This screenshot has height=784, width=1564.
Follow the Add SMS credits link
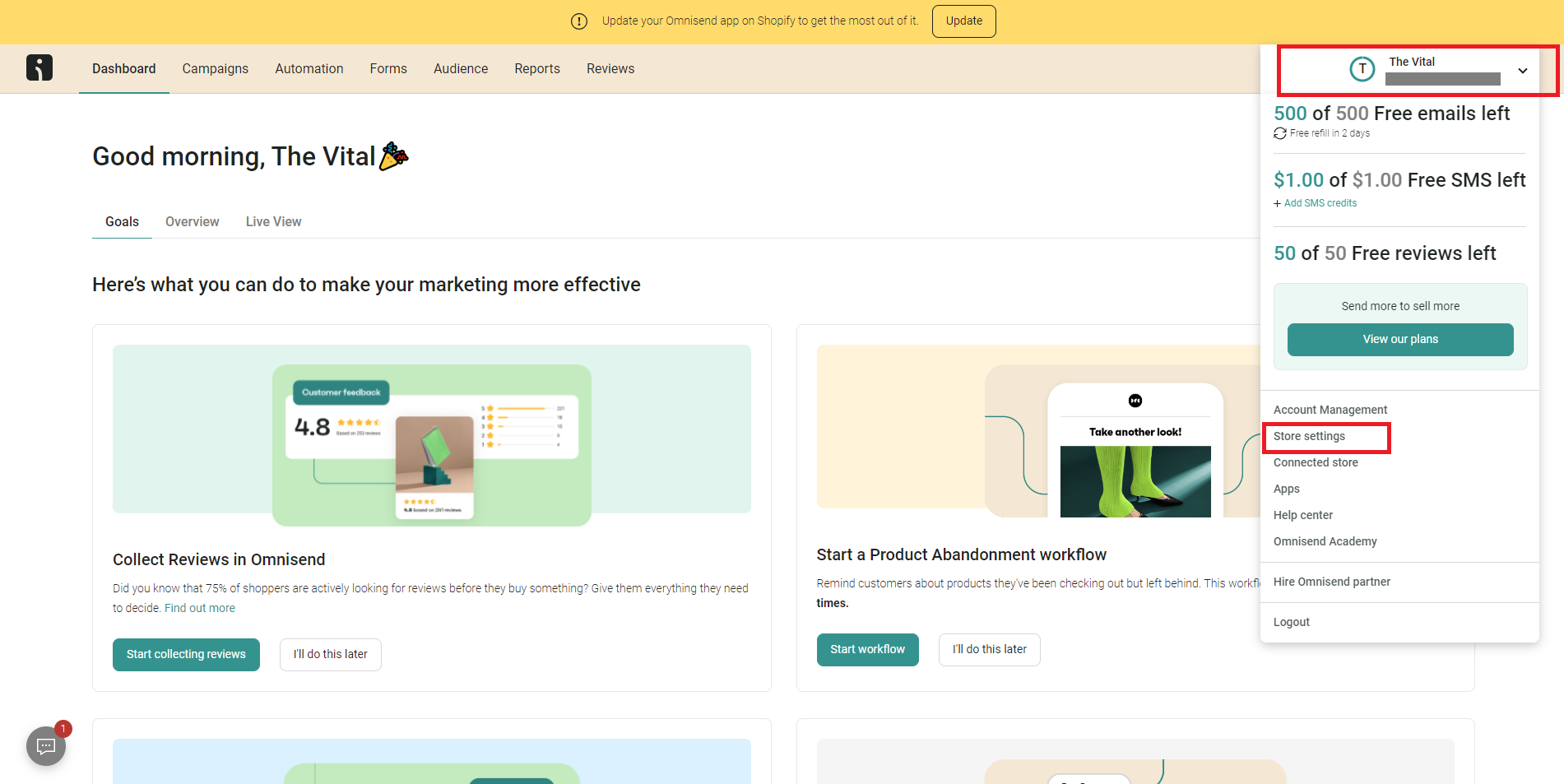pyautogui.click(x=1320, y=203)
